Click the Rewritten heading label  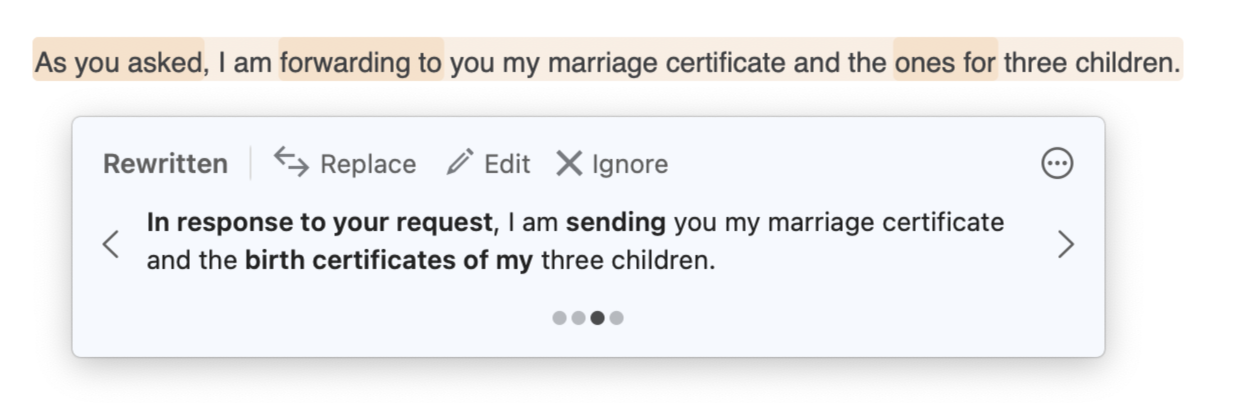(x=165, y=164)
